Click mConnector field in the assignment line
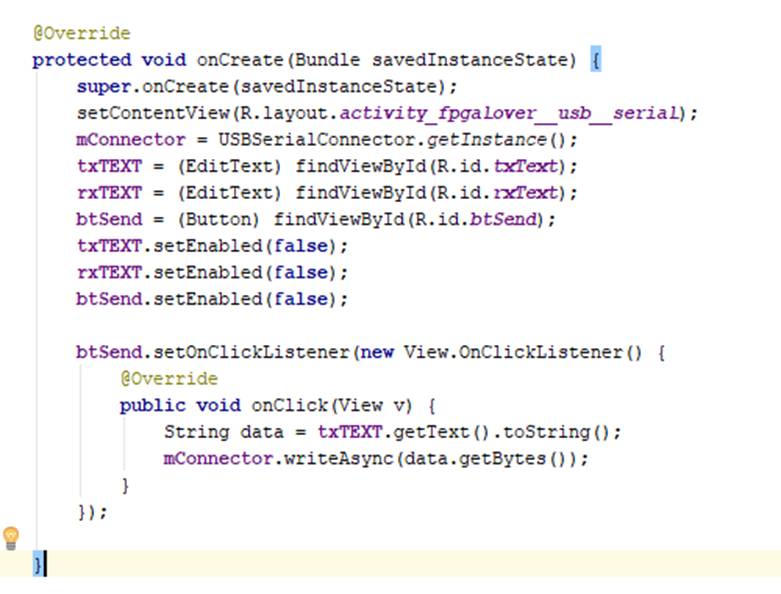The height and width of the screenshot is (594, 781). coord(131,140)
